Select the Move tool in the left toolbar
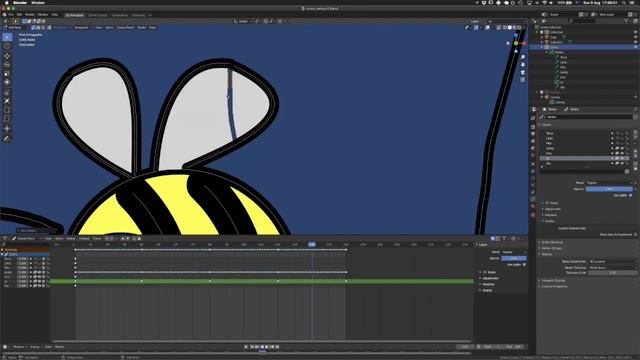640x360 pixels. point(7,56)
